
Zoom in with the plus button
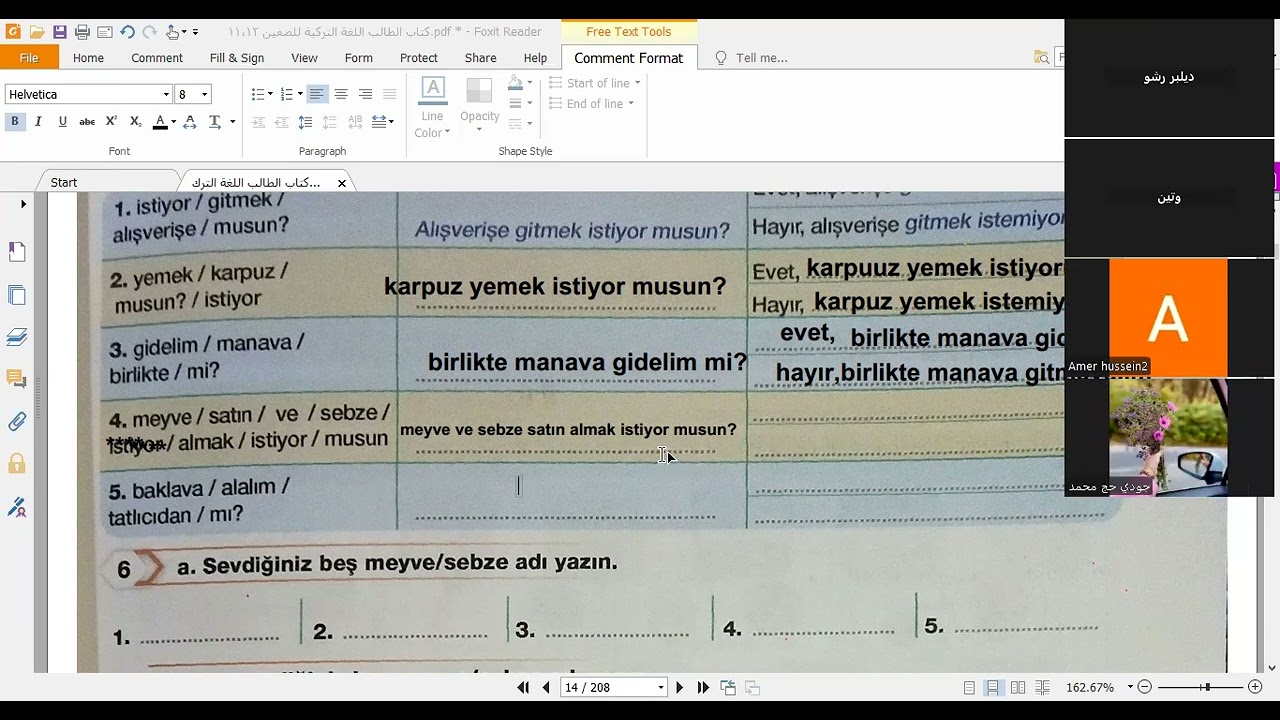tap(1255, 687)
